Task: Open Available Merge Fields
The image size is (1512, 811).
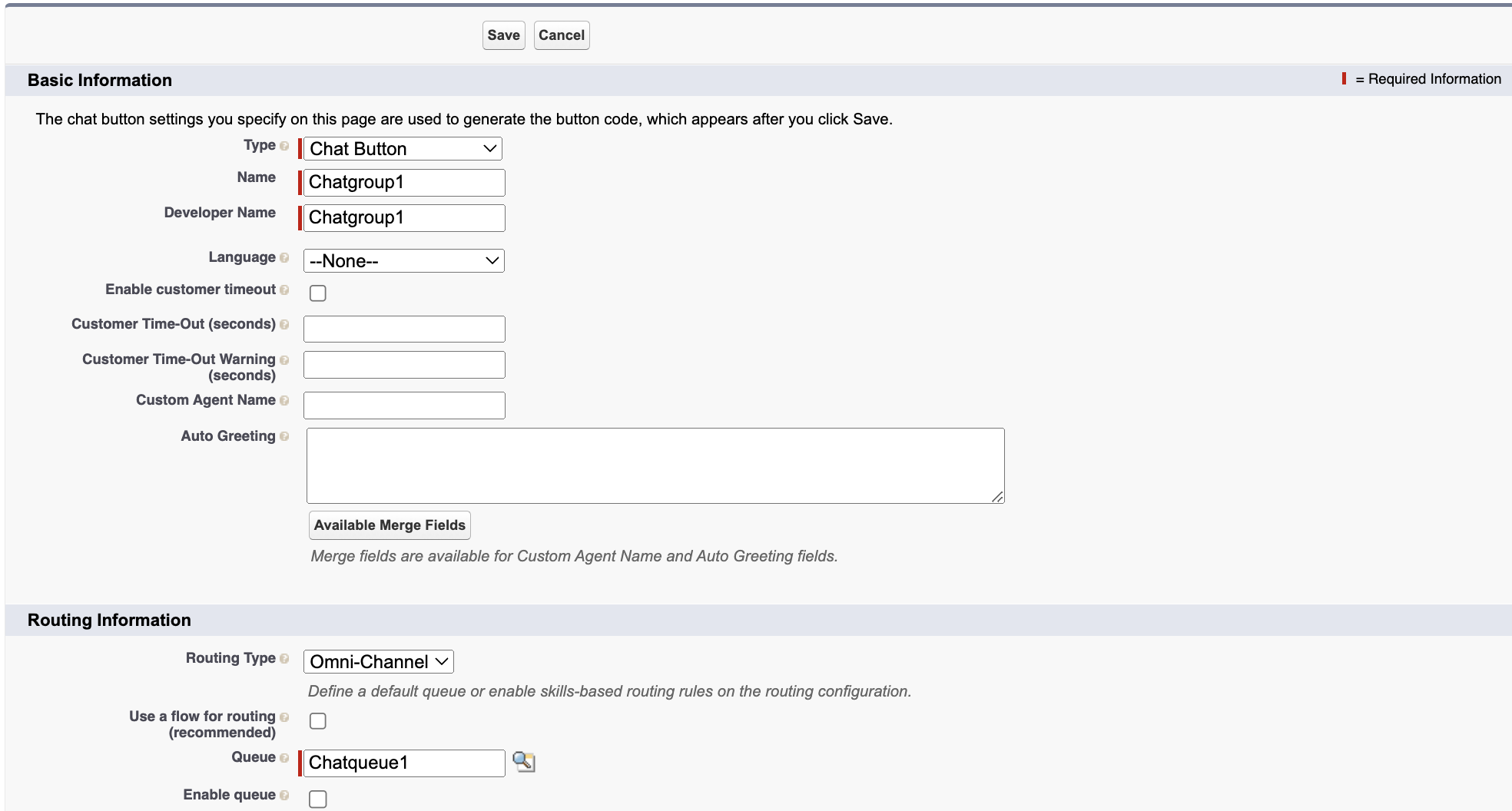Action: point(390,525)
